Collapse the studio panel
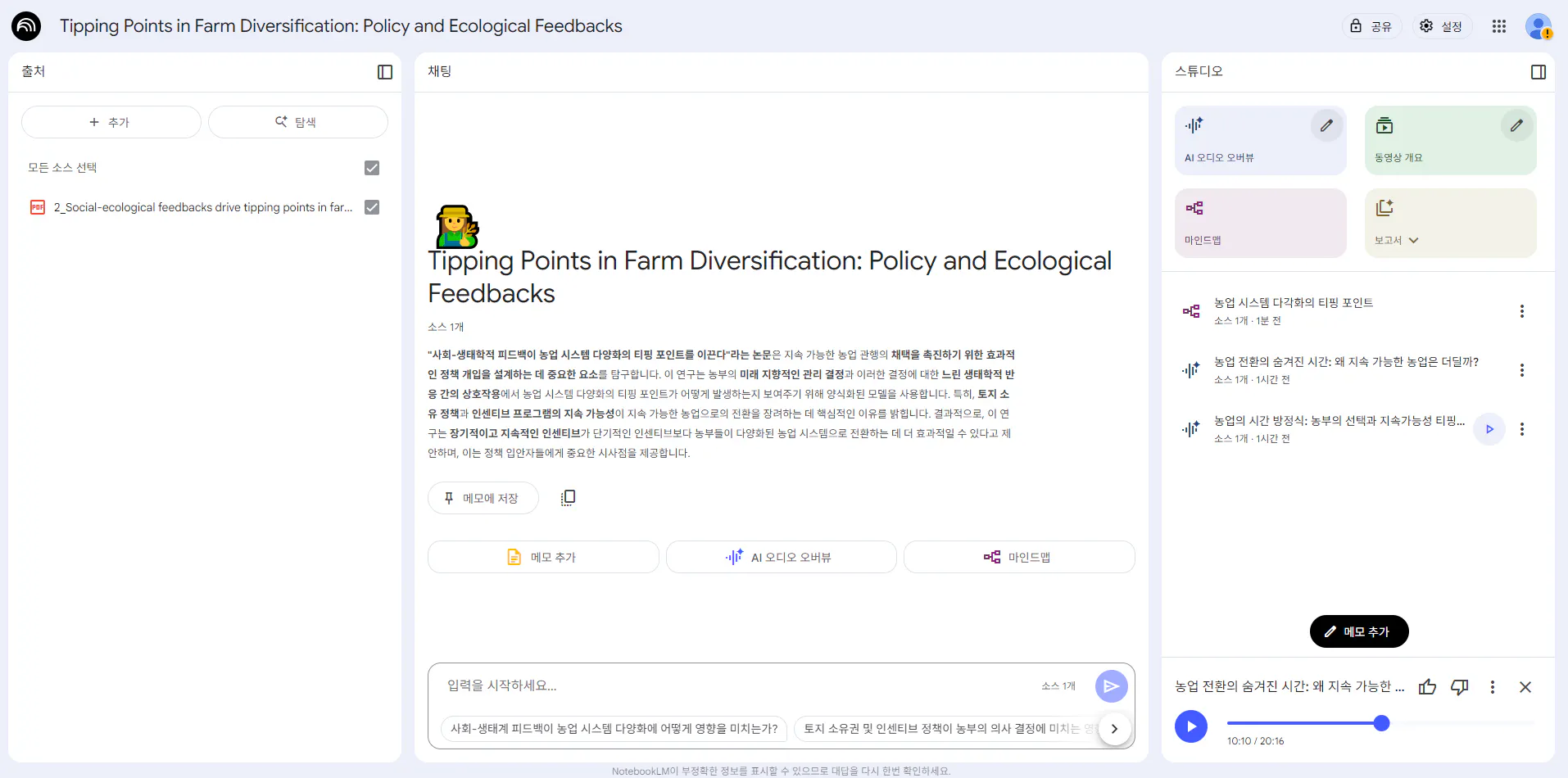The image size is (1568, 778). tap(1538, 72)
